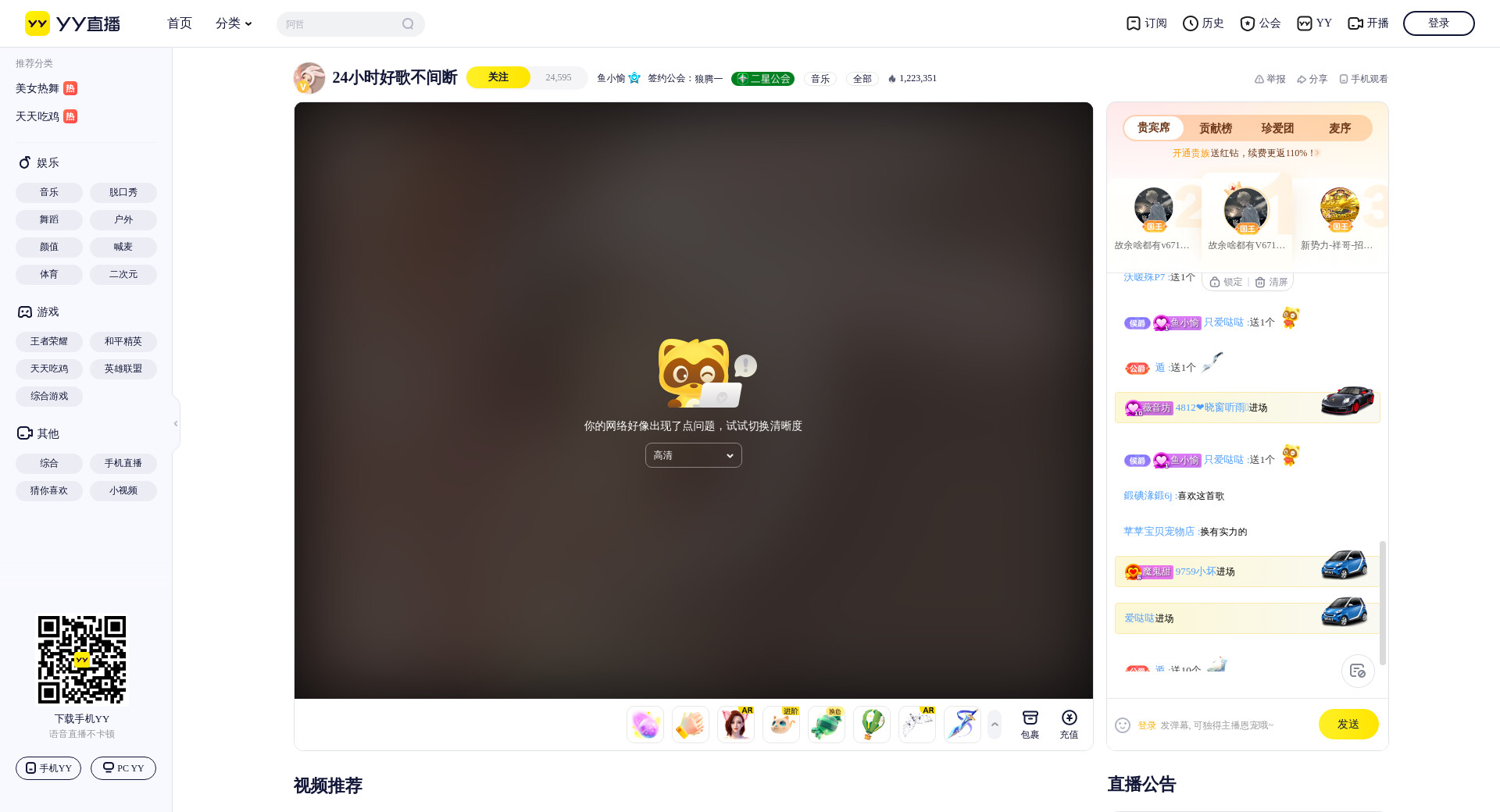The width and height of the screenshot is (1500, 812).
Task: Click 手机观看 mobile watch icon
Action: tap(1343, 79)
